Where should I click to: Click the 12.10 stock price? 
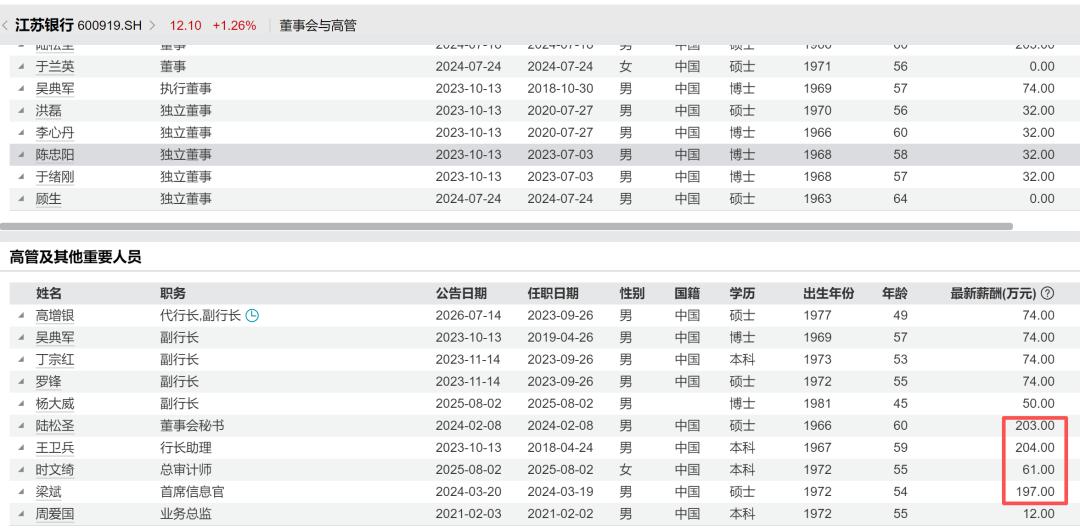185,26
